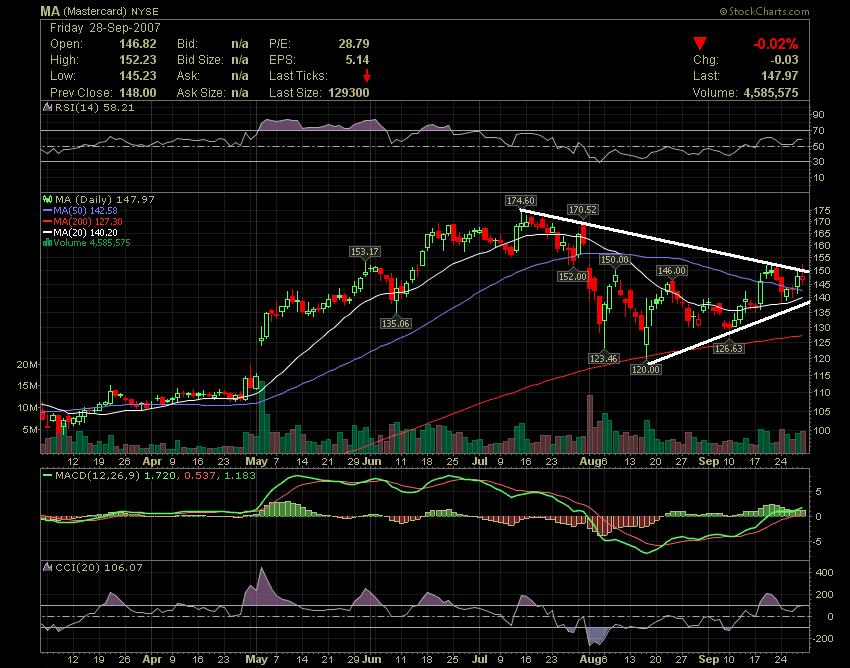Click the 120.00 low price label
Screen dimensions: 850x668
coord(646,369)
